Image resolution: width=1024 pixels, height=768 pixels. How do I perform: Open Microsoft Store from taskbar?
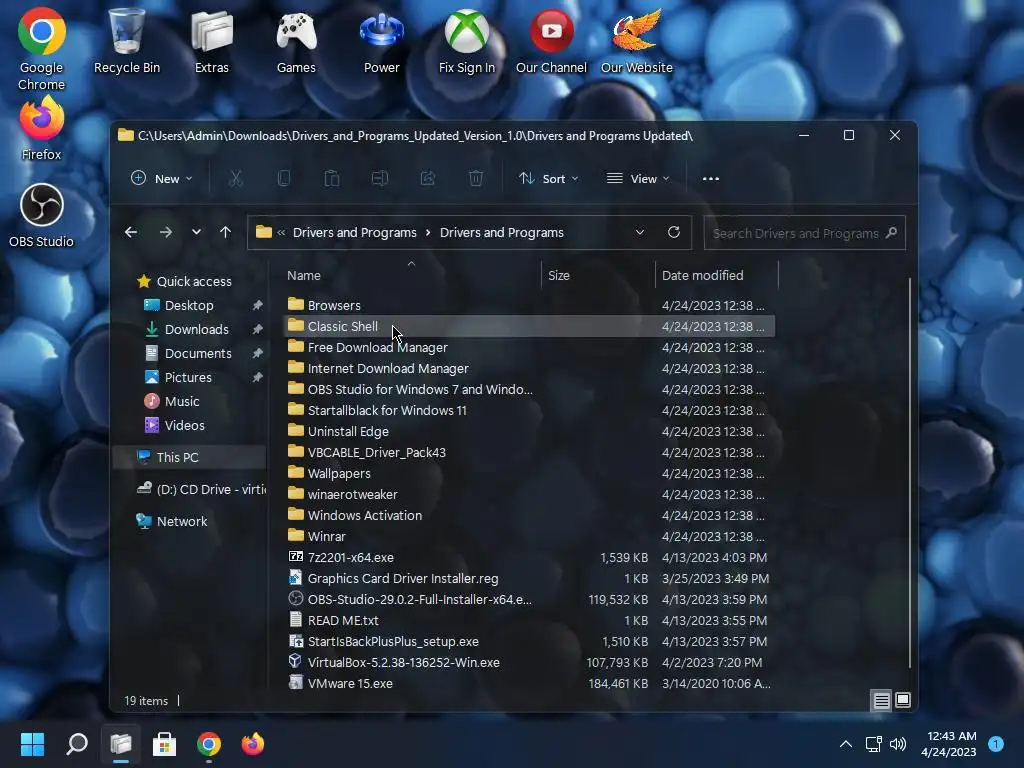click(165, 744)
